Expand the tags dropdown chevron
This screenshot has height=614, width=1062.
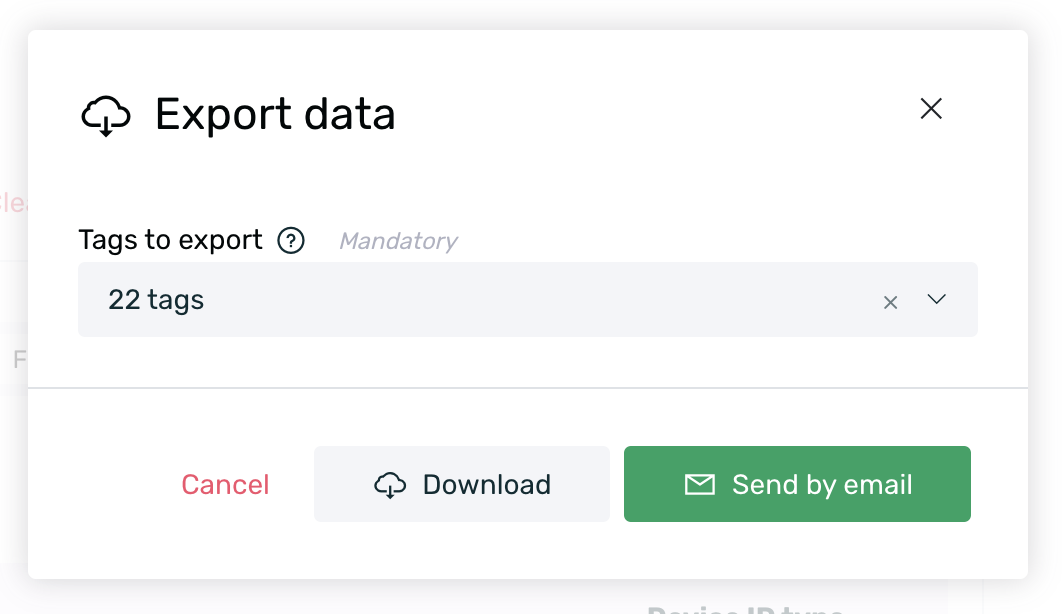(936, 299)
